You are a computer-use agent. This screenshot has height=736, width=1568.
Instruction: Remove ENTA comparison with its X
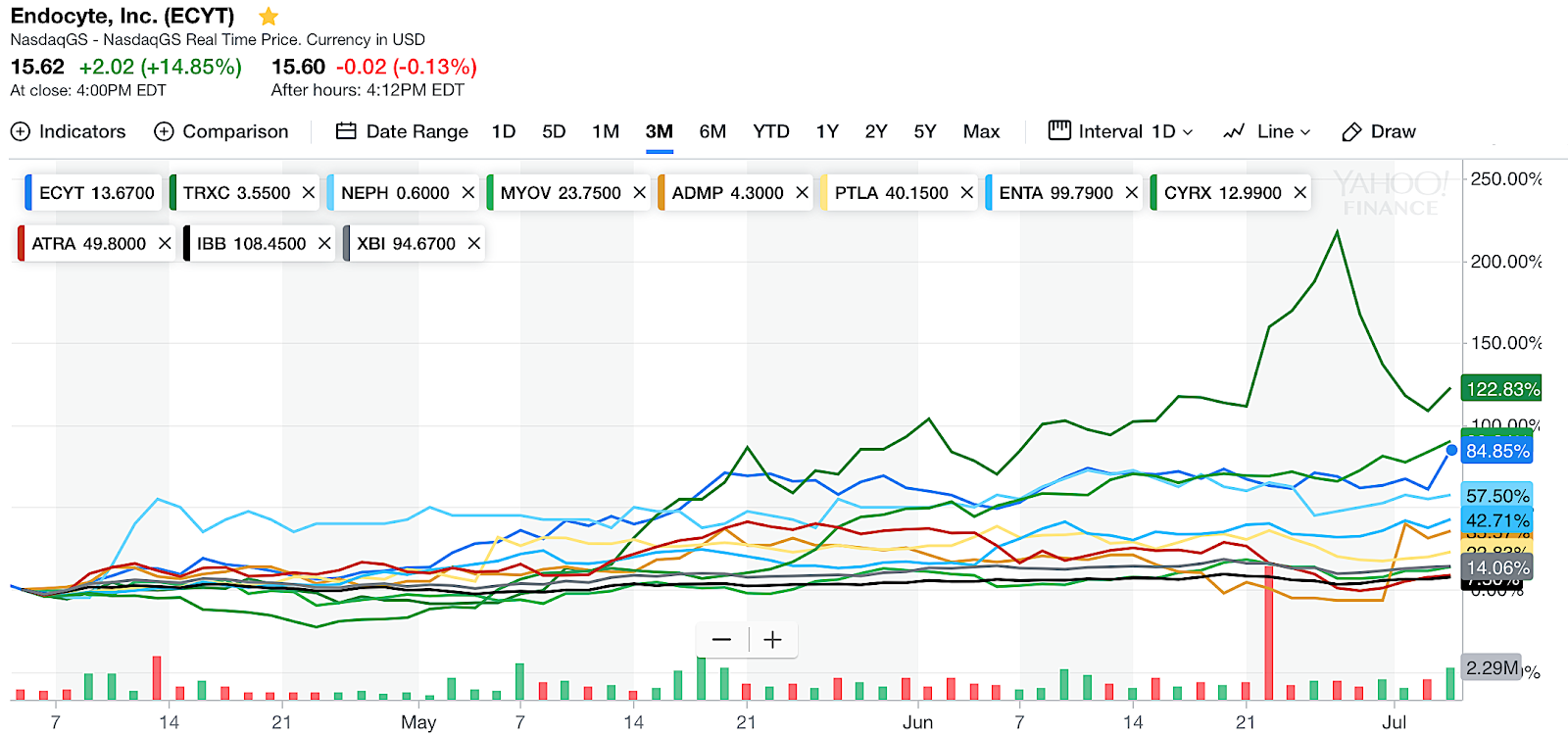click(x=1132, y=193)
